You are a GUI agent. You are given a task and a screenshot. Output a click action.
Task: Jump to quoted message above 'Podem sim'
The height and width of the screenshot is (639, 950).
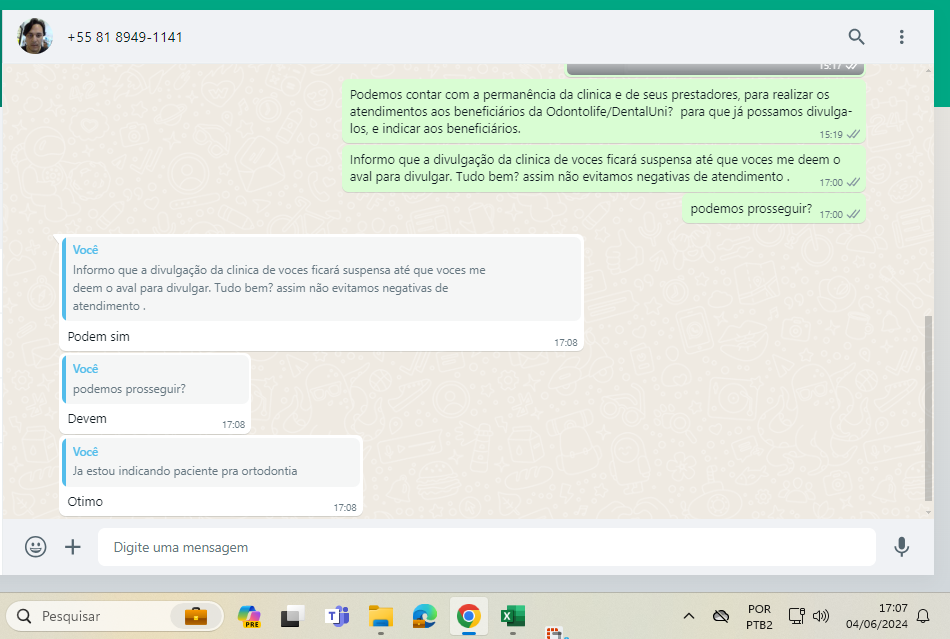pyautogui.click(x=321, y=279)
